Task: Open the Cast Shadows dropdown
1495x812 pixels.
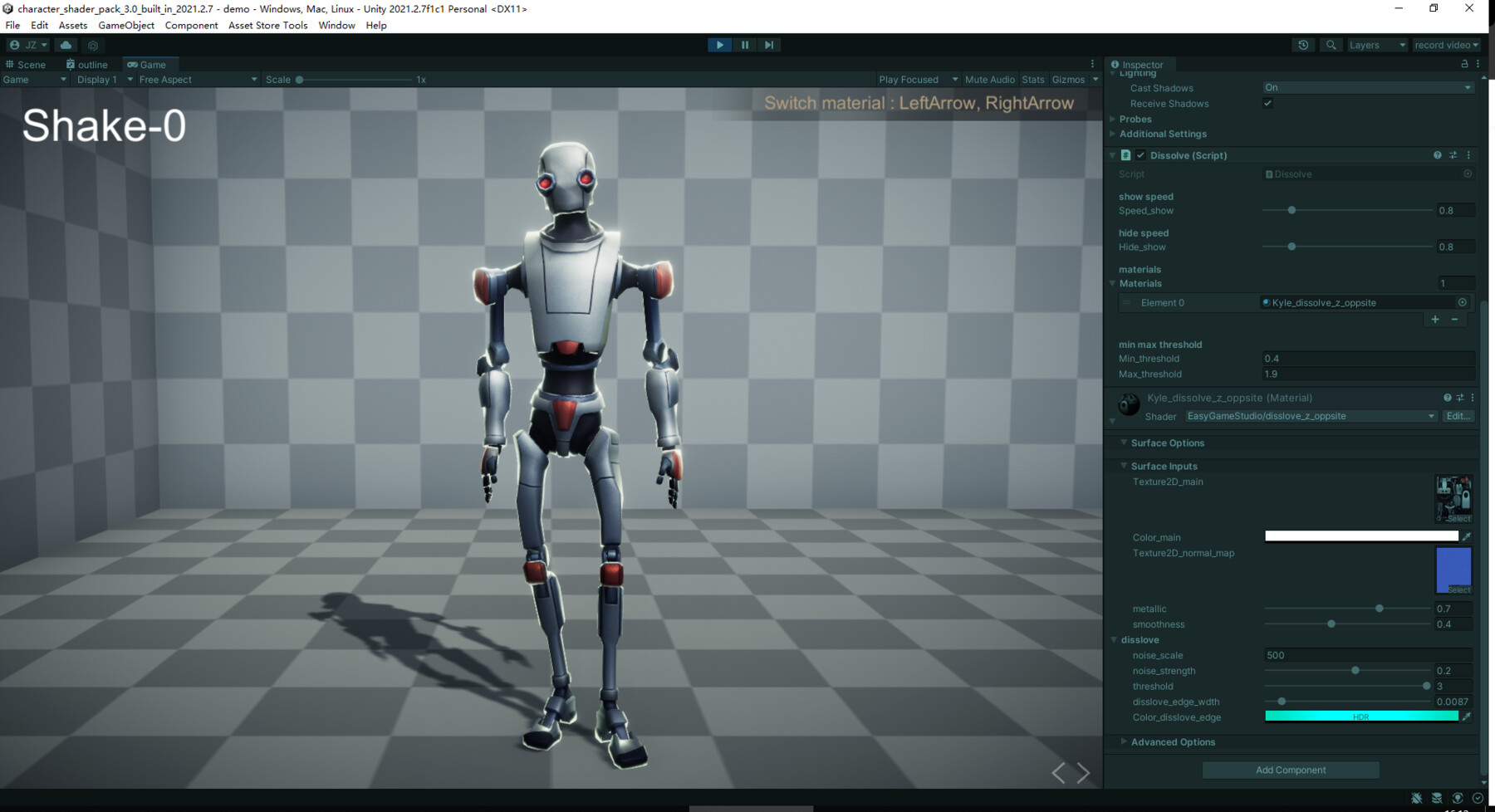Action: pos(1368,87)
